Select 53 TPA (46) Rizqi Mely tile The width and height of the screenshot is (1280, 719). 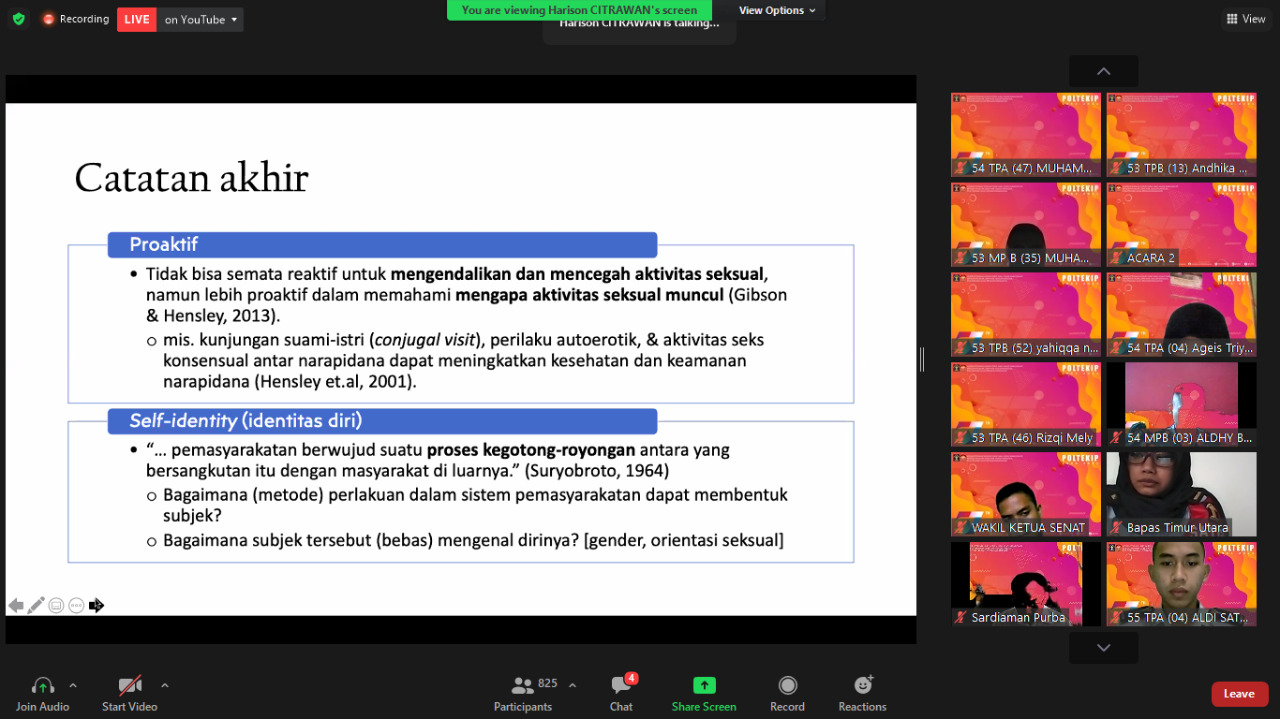coord(1026,405)
